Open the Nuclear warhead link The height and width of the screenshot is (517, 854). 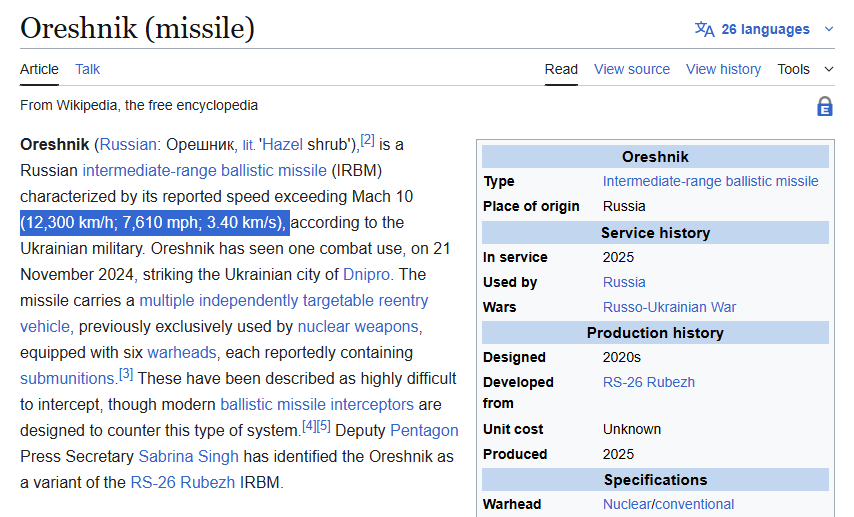tap(626, 504)
